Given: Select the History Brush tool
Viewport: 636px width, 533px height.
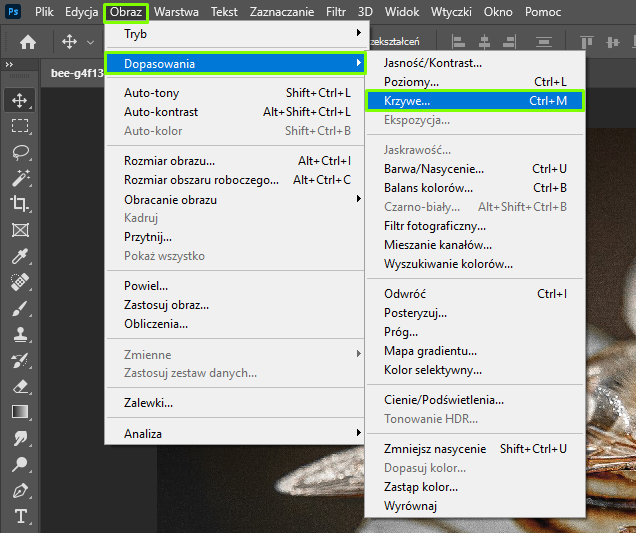Looking at the screenshot, I should pyautogui.click(x=20, y=361).
